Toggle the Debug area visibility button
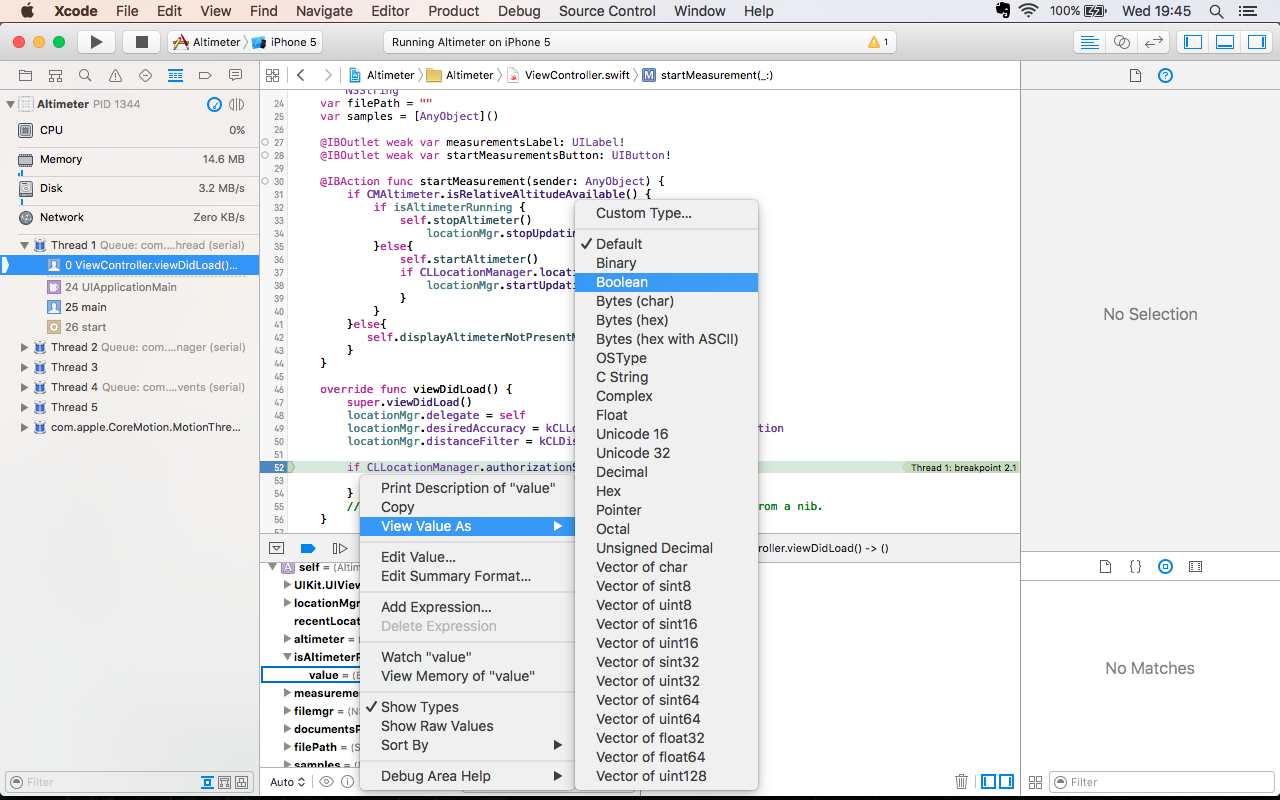Screen dimensions: 1280x800 point(1224,42)
